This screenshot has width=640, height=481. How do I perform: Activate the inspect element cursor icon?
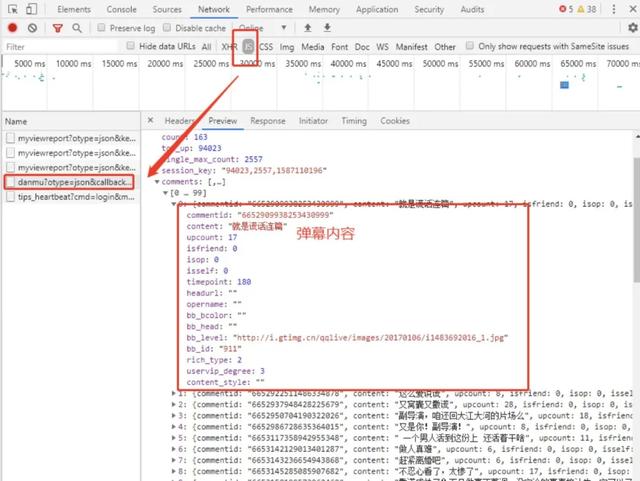pyautogui.click(x=13, y=9)
